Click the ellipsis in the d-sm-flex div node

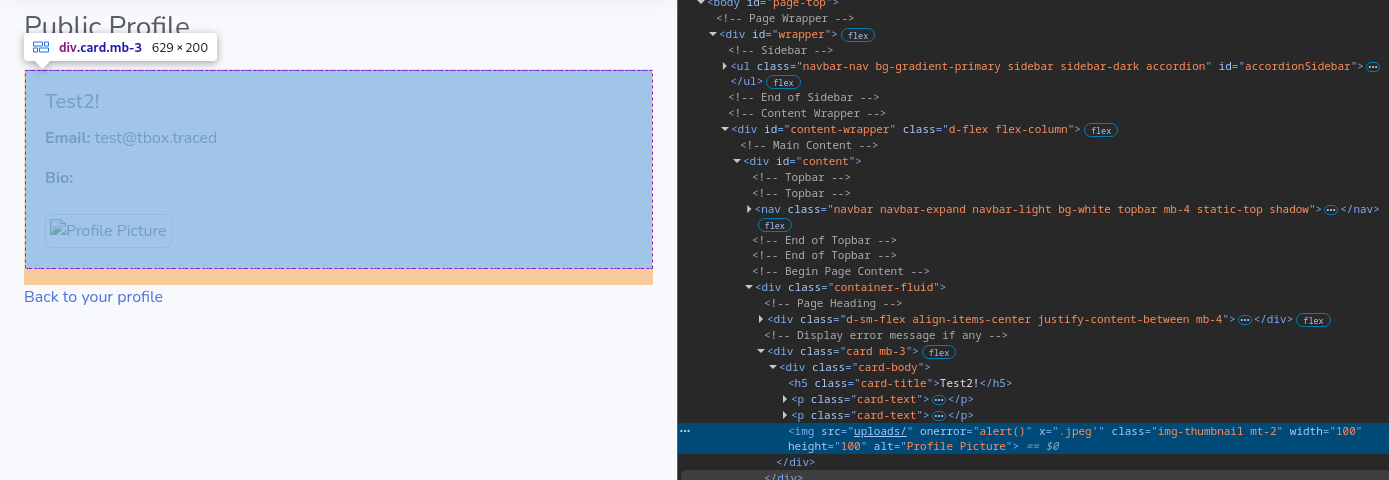click(x=1244, y=320)
